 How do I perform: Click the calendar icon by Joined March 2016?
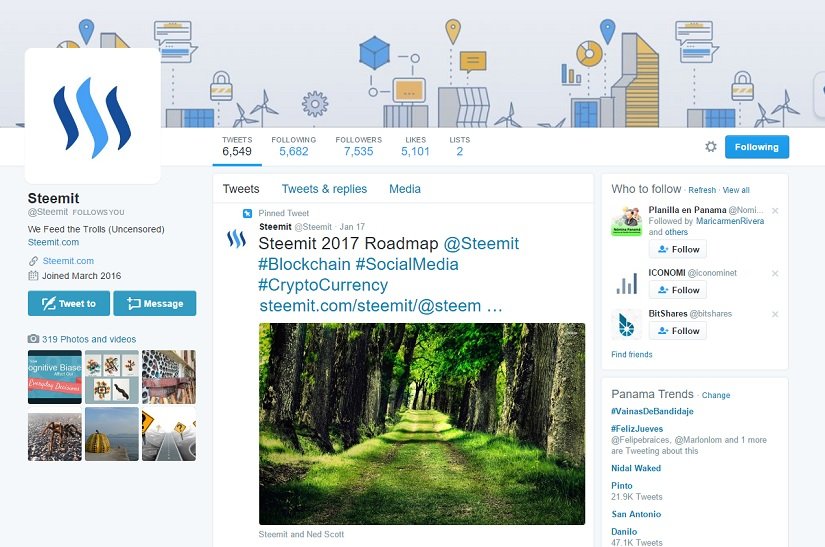click(x=33, y=276)
